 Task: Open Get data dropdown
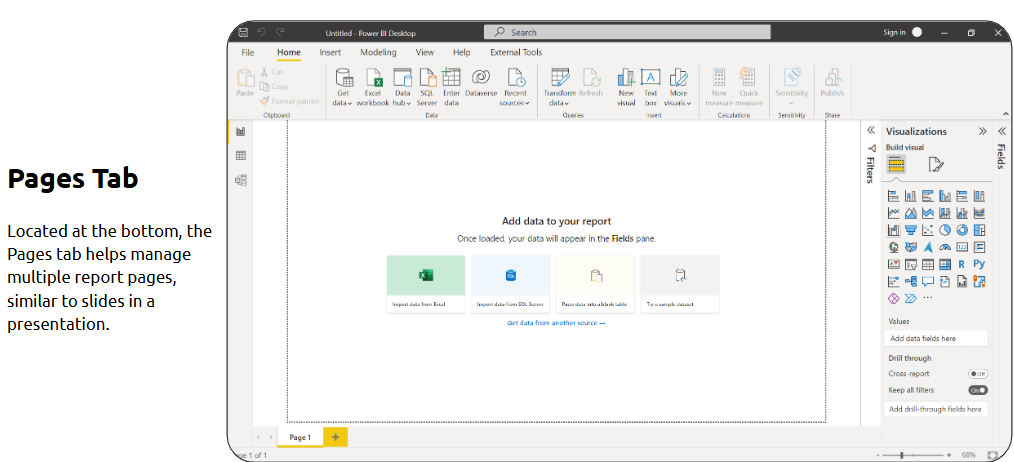(x=343, y=87)
